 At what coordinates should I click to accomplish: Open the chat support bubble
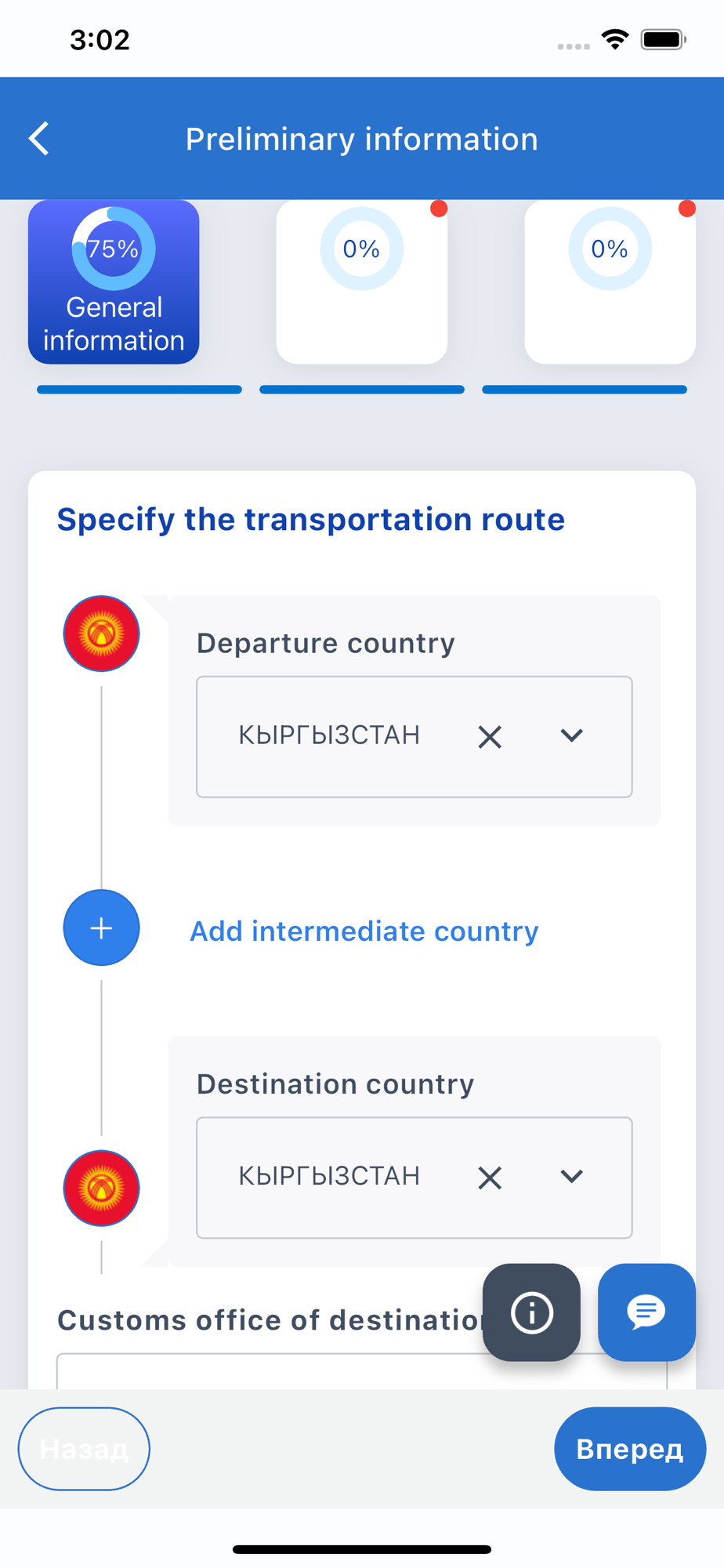click(646, 1312)
